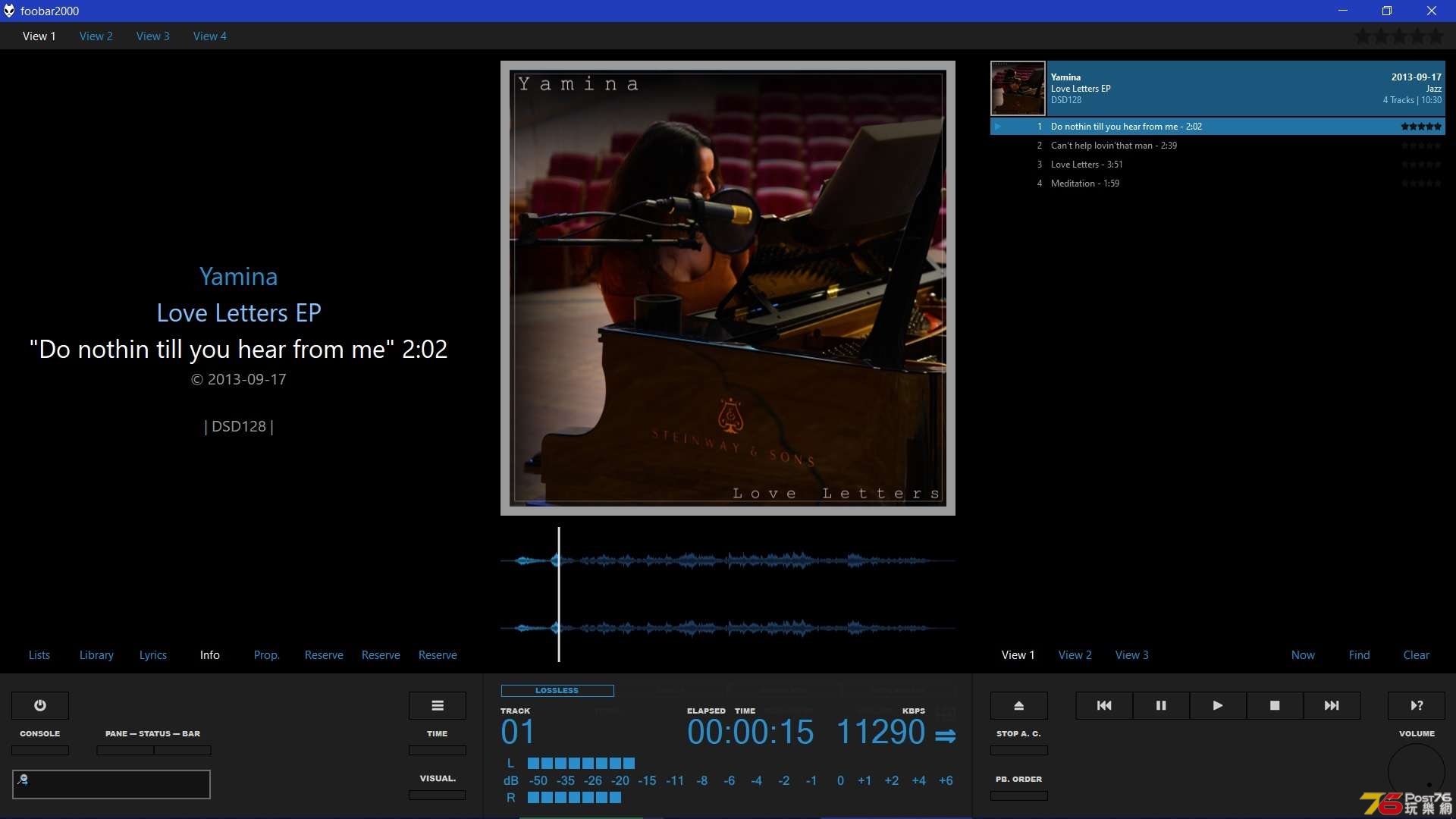This screenshot has height=819, width=1456.
Task: Toggle the indicator bar under TIME
Action: [x=438, y=751]
